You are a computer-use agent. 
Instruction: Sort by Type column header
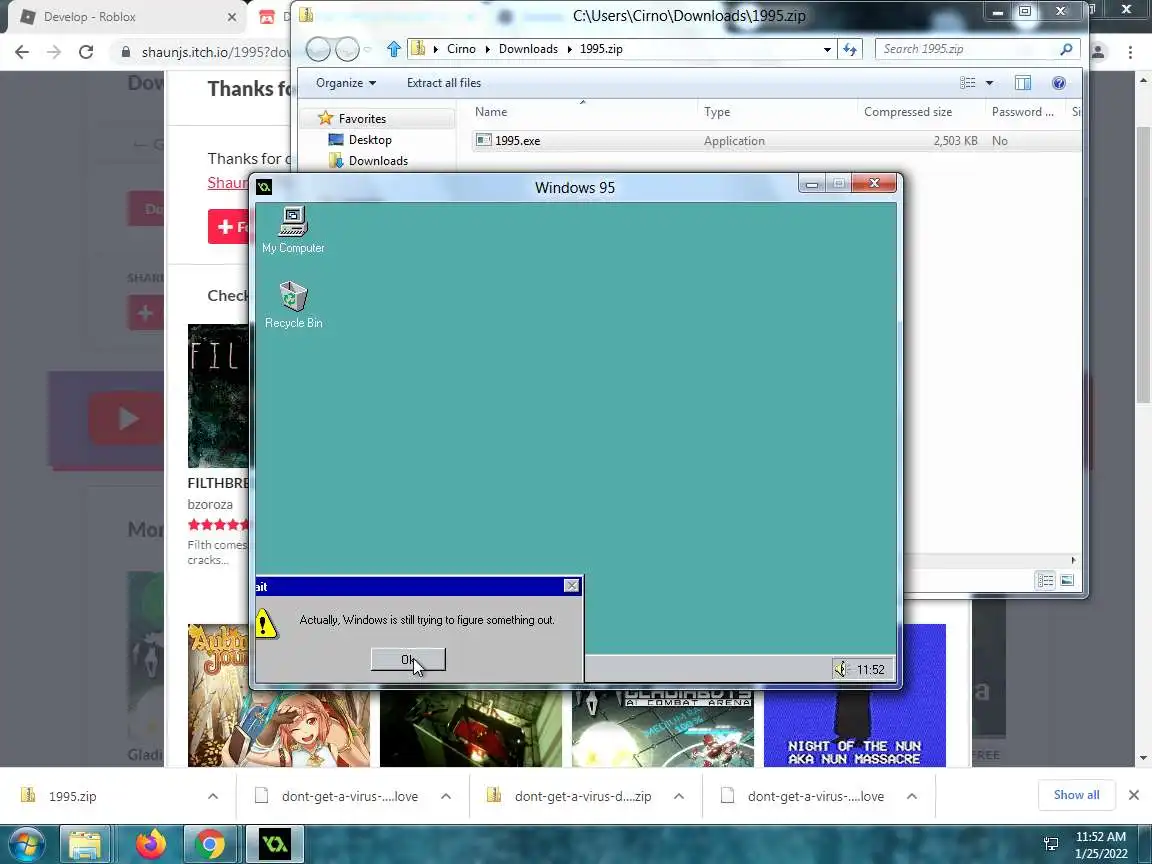coord(717,112)
